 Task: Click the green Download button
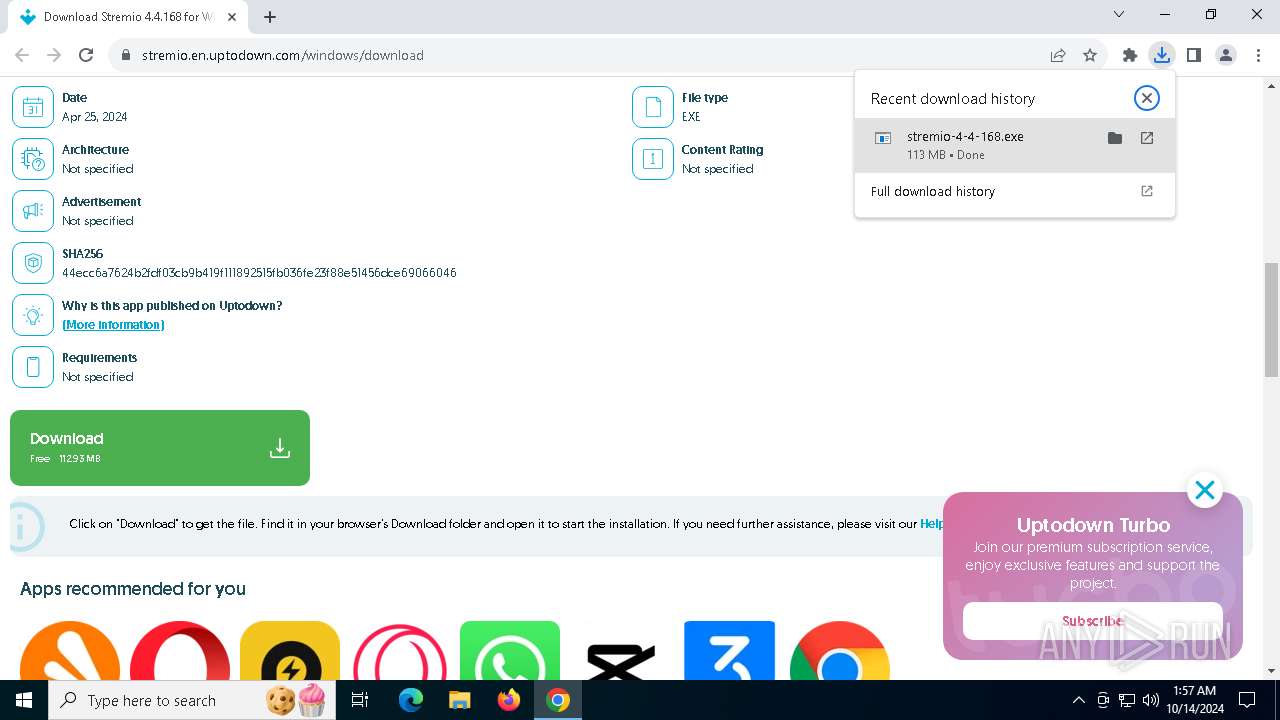(x=160, y=448)
